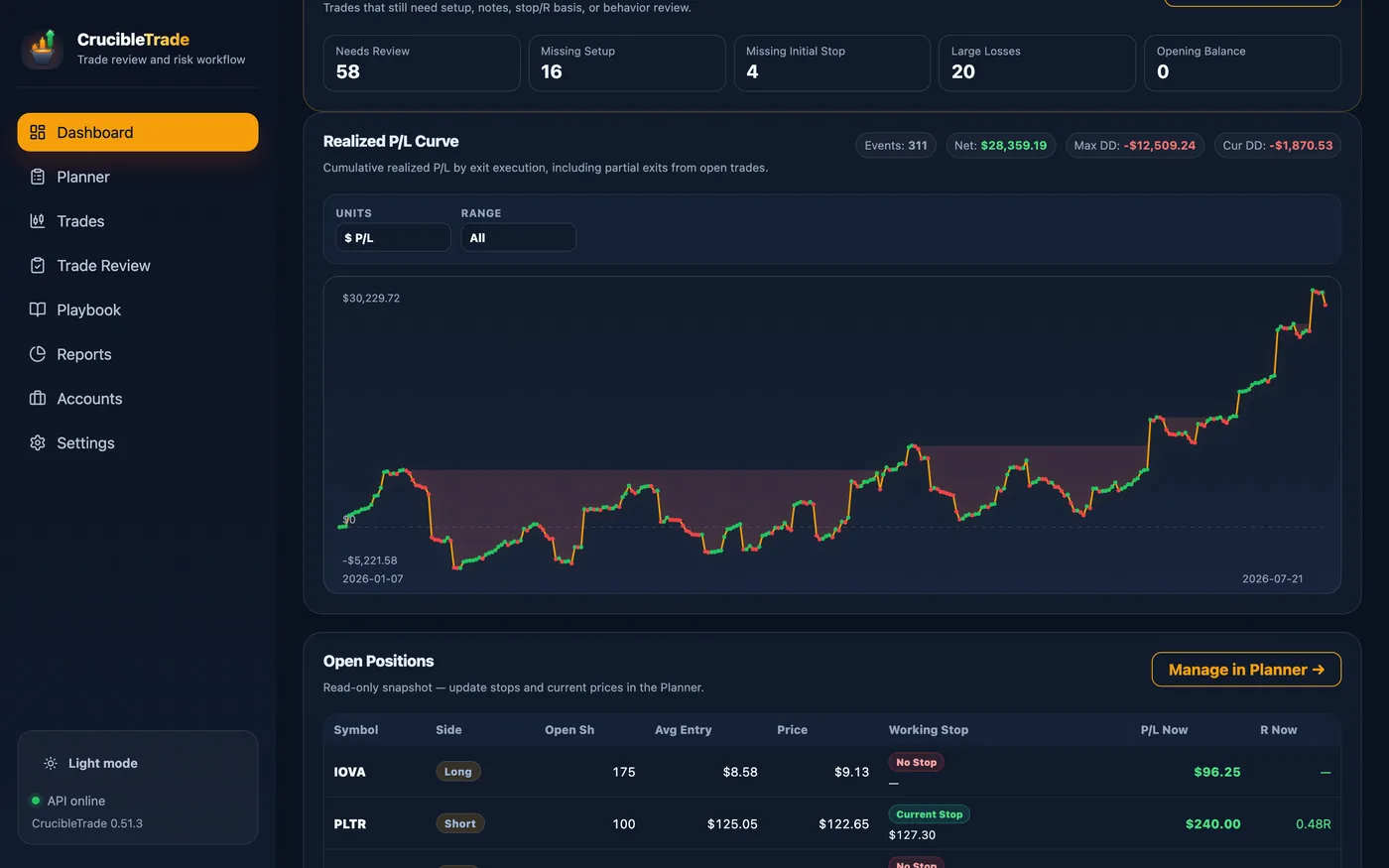Click the peak point on P/L curve
This screenshot has height=868, width=1389.
tap(1315, 291)
